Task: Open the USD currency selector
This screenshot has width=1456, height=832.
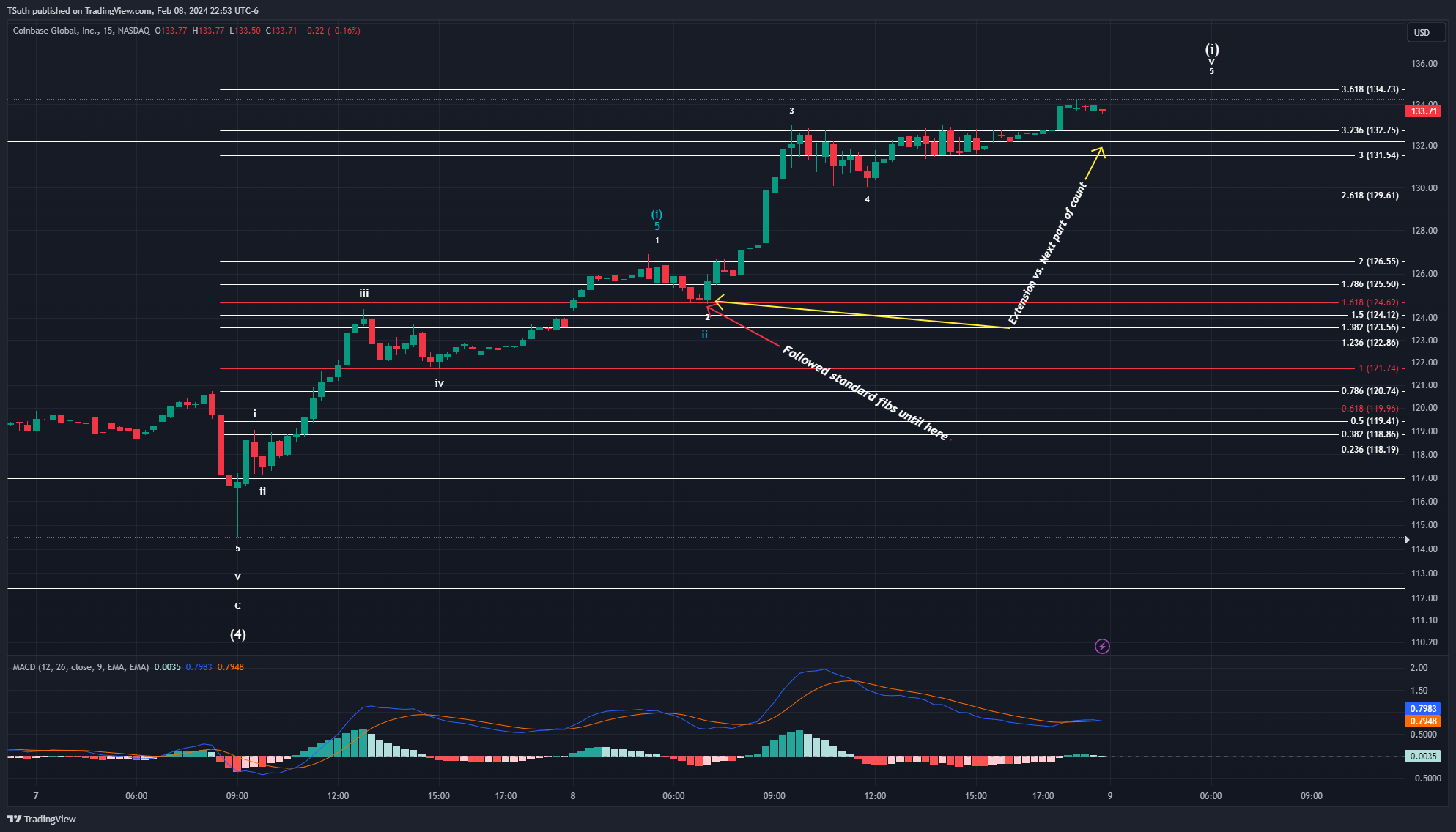Action: pos(1425,32)
